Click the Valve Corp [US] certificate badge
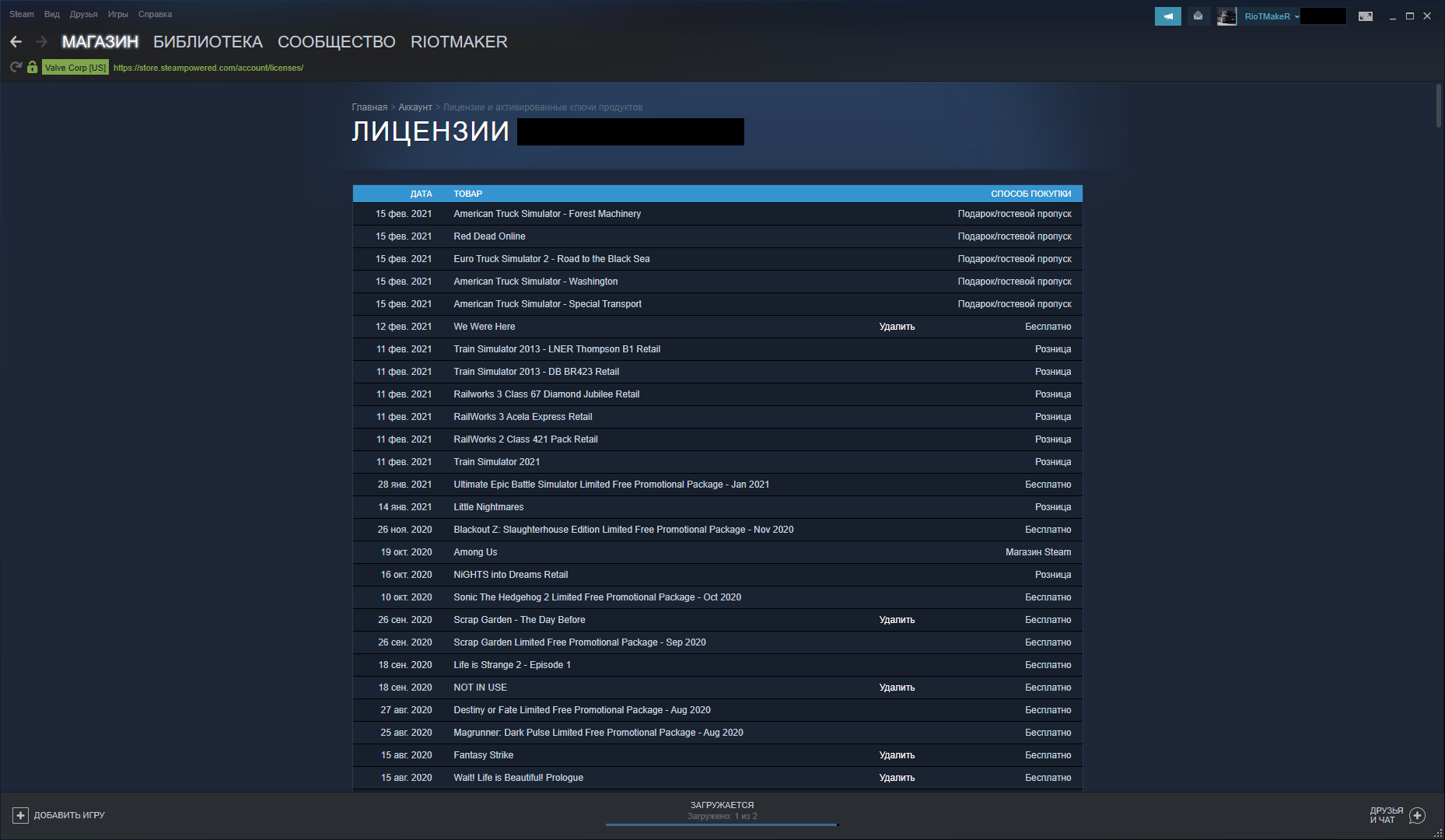 (x=75, y=68)
